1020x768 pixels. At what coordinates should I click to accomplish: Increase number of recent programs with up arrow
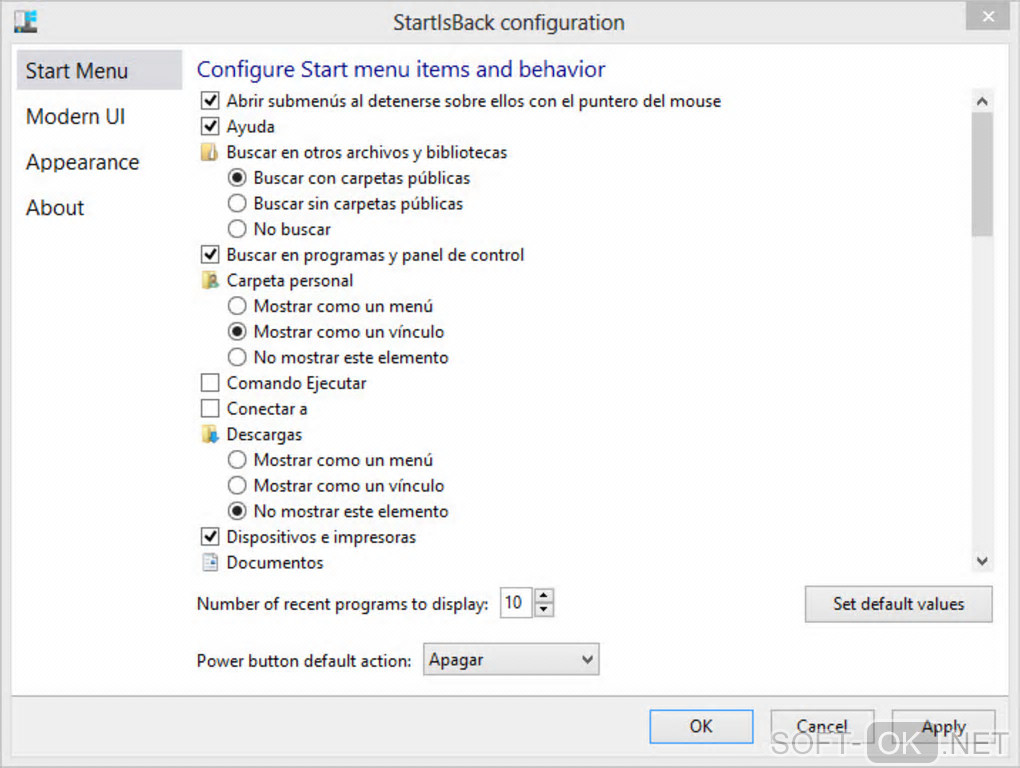[544, 595]
